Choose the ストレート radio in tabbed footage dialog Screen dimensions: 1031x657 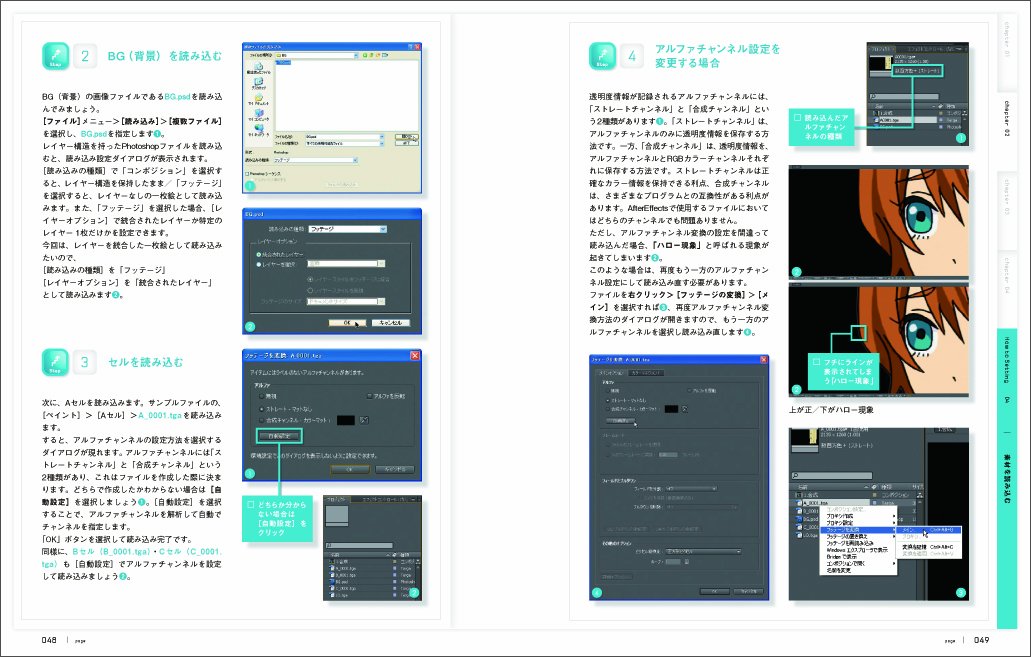point(607,400)
